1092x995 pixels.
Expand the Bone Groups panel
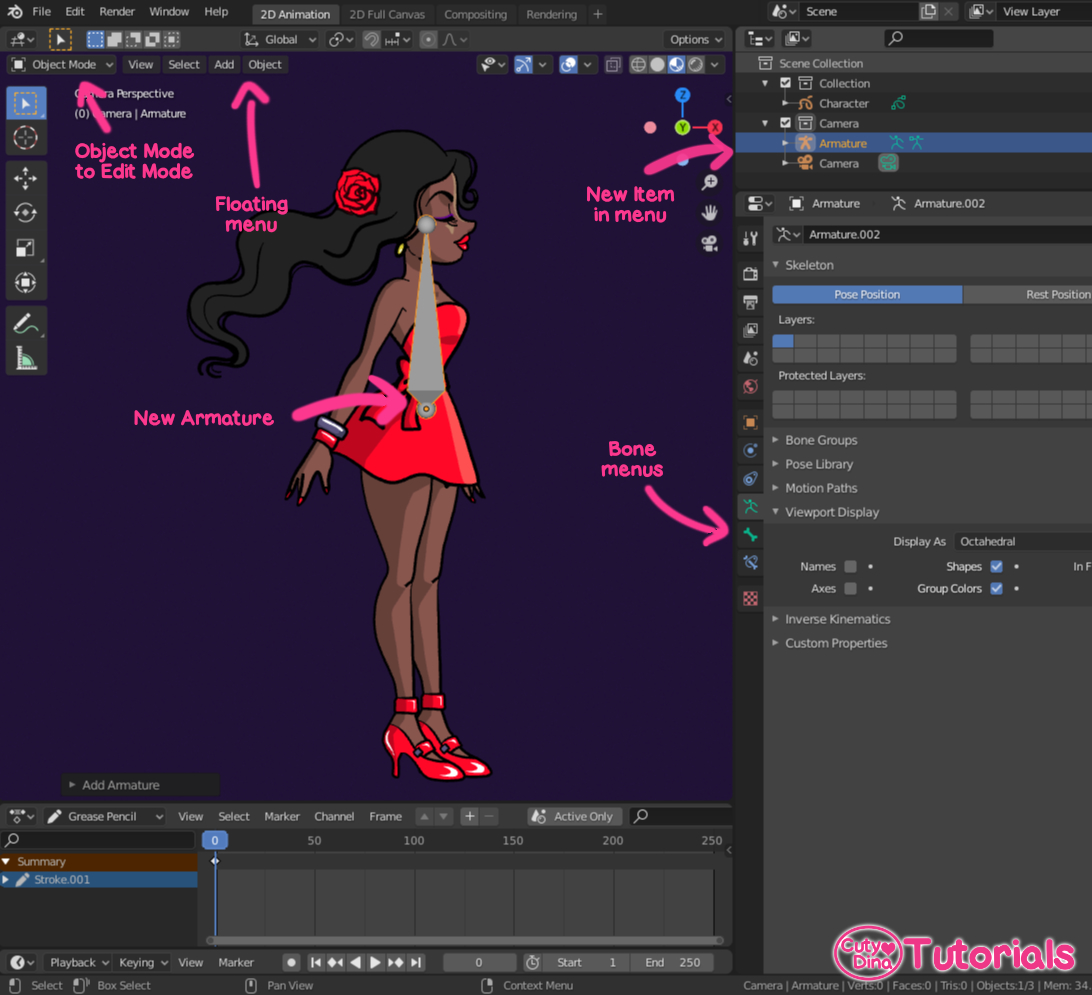point(820,440)
